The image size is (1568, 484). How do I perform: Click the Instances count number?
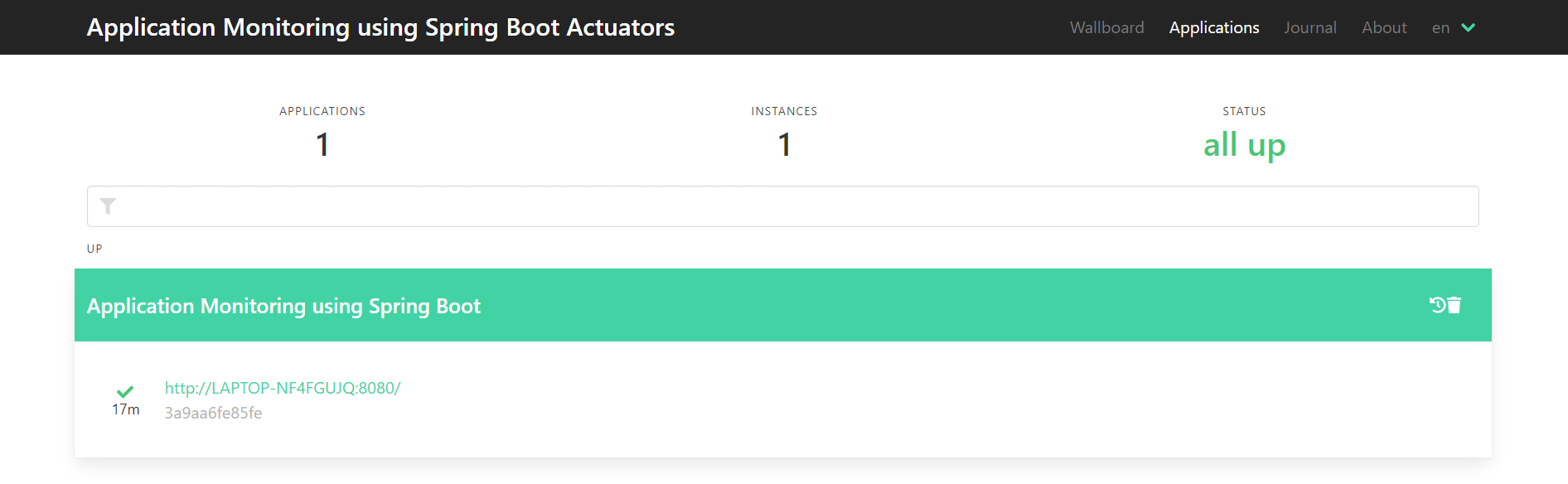coord(784,145)
